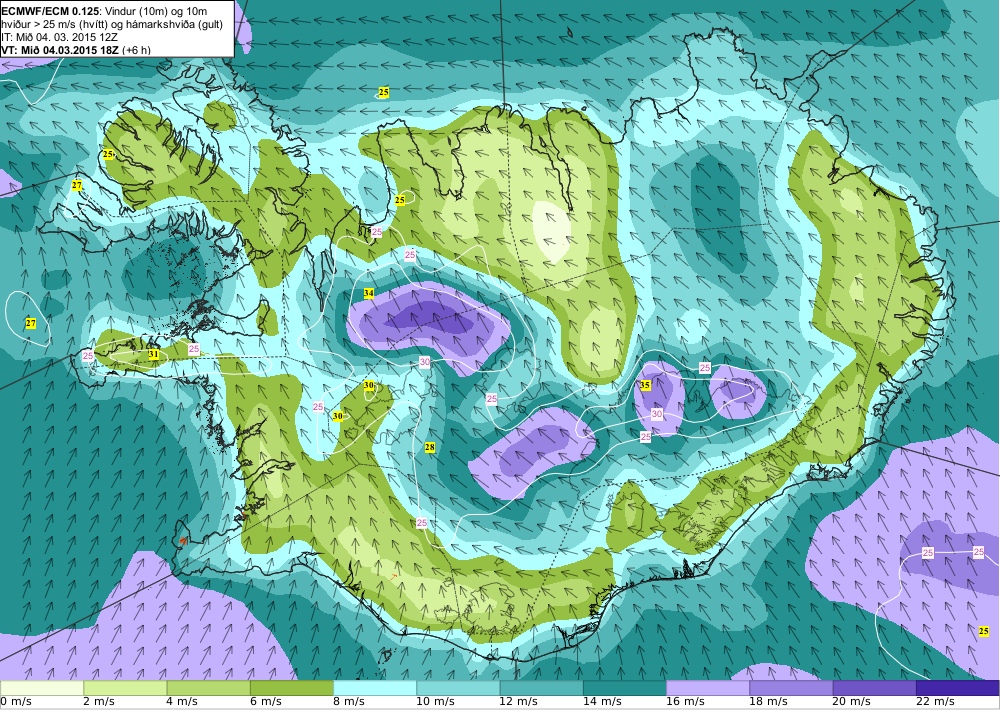Pick the 4 m/s legend color swatch

209,688
